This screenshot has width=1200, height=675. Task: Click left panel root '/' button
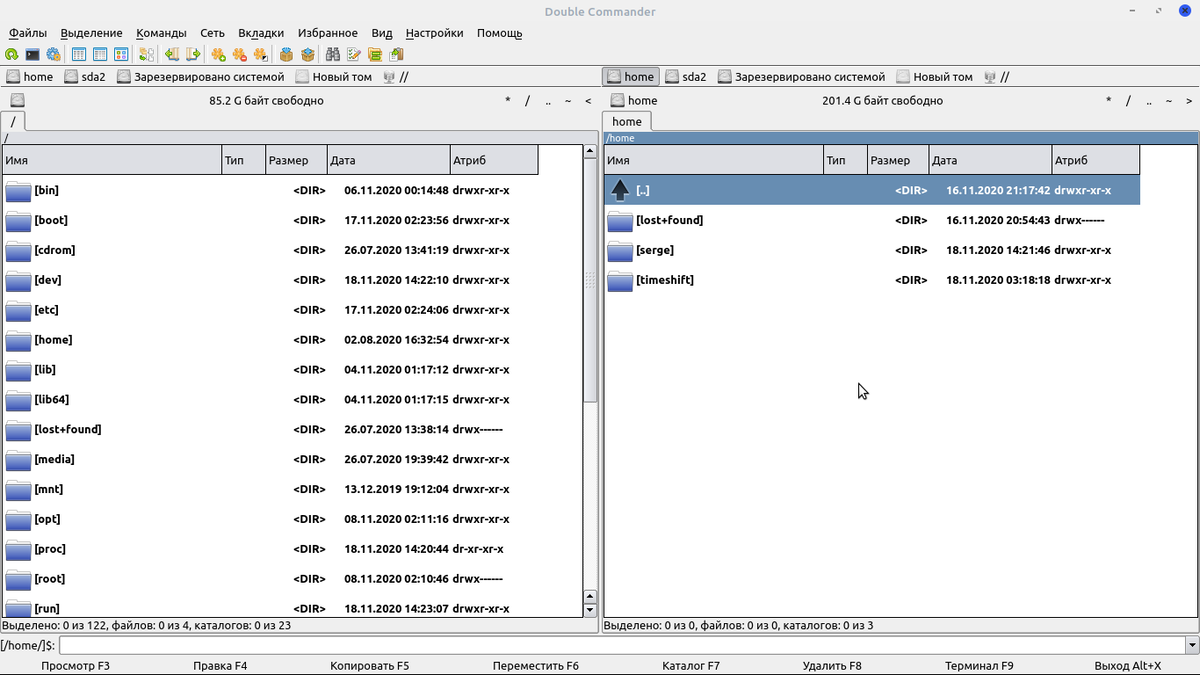click(x=527, y=101)
